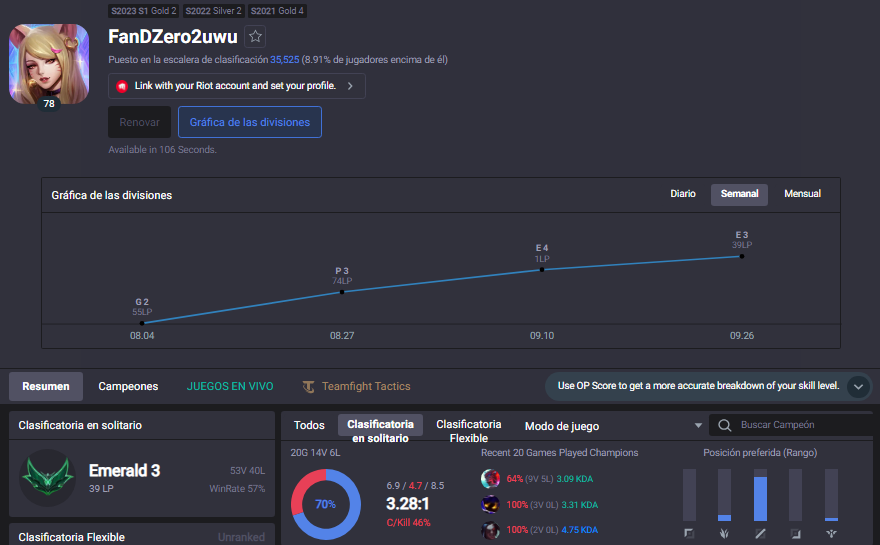Click the C/Kill 46% stat
Viewport: 880px width, 545px height.
click(x=409, y=523)
